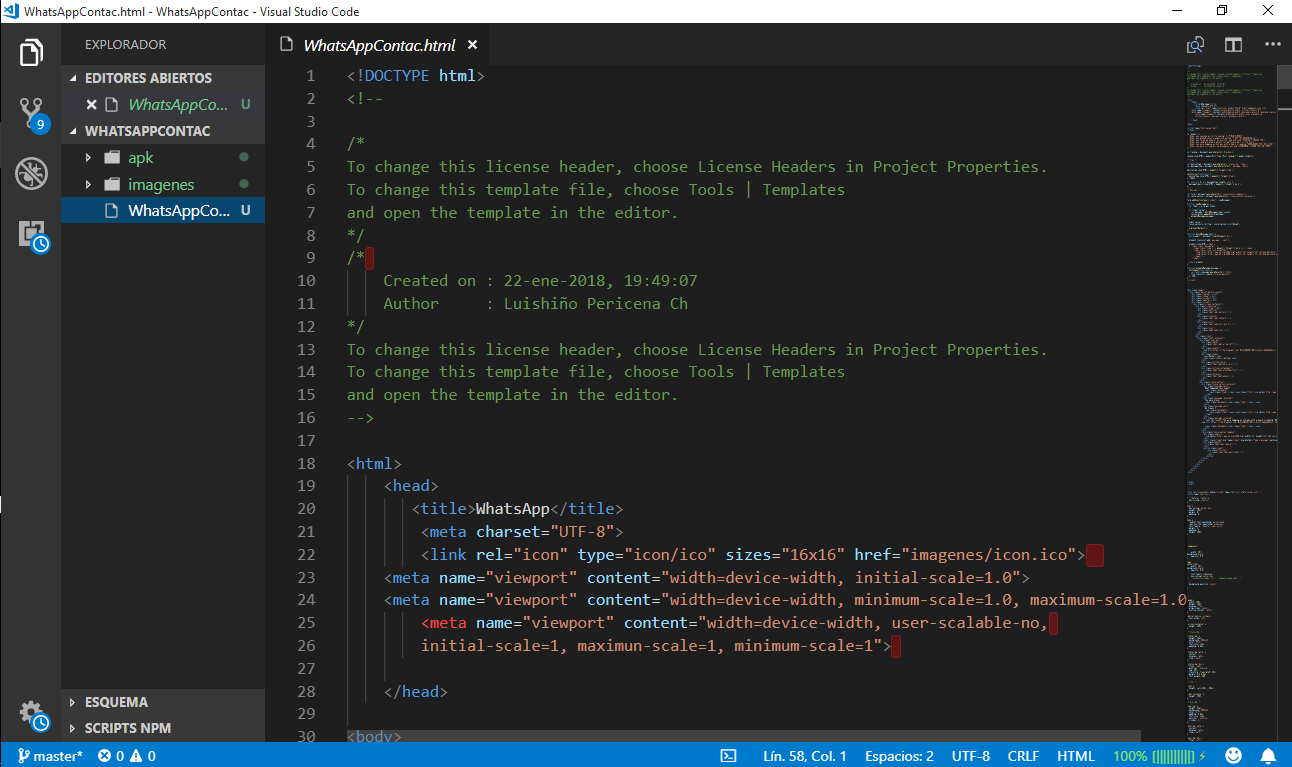The width and height of the screenshot is (1292, 767).
Task: Click the initial-scale=1.0 viewport meta on line 23
Action: point(707,578)
